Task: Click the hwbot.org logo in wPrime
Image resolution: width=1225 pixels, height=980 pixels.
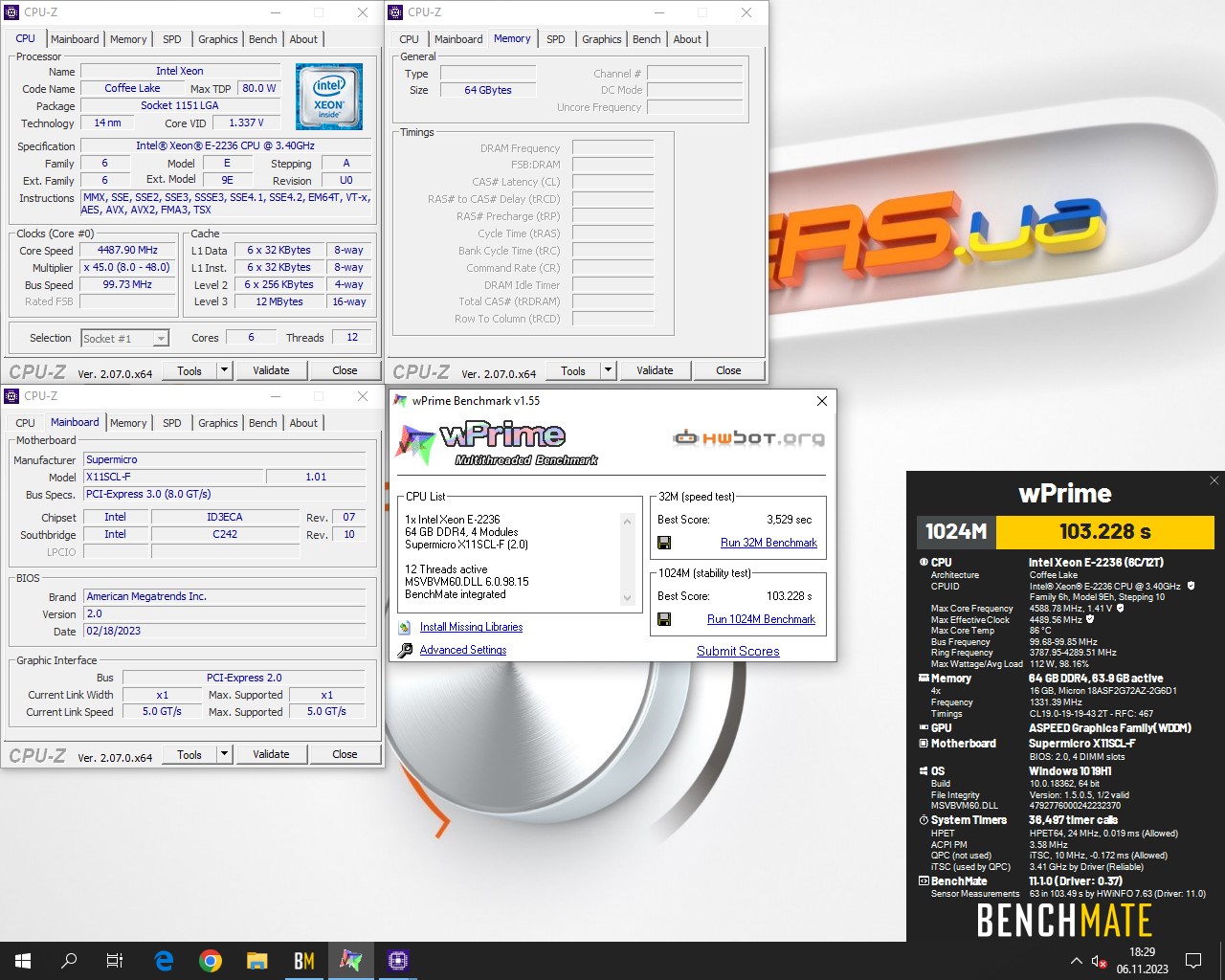Action: pyautogui.click(x=748, y=438)
